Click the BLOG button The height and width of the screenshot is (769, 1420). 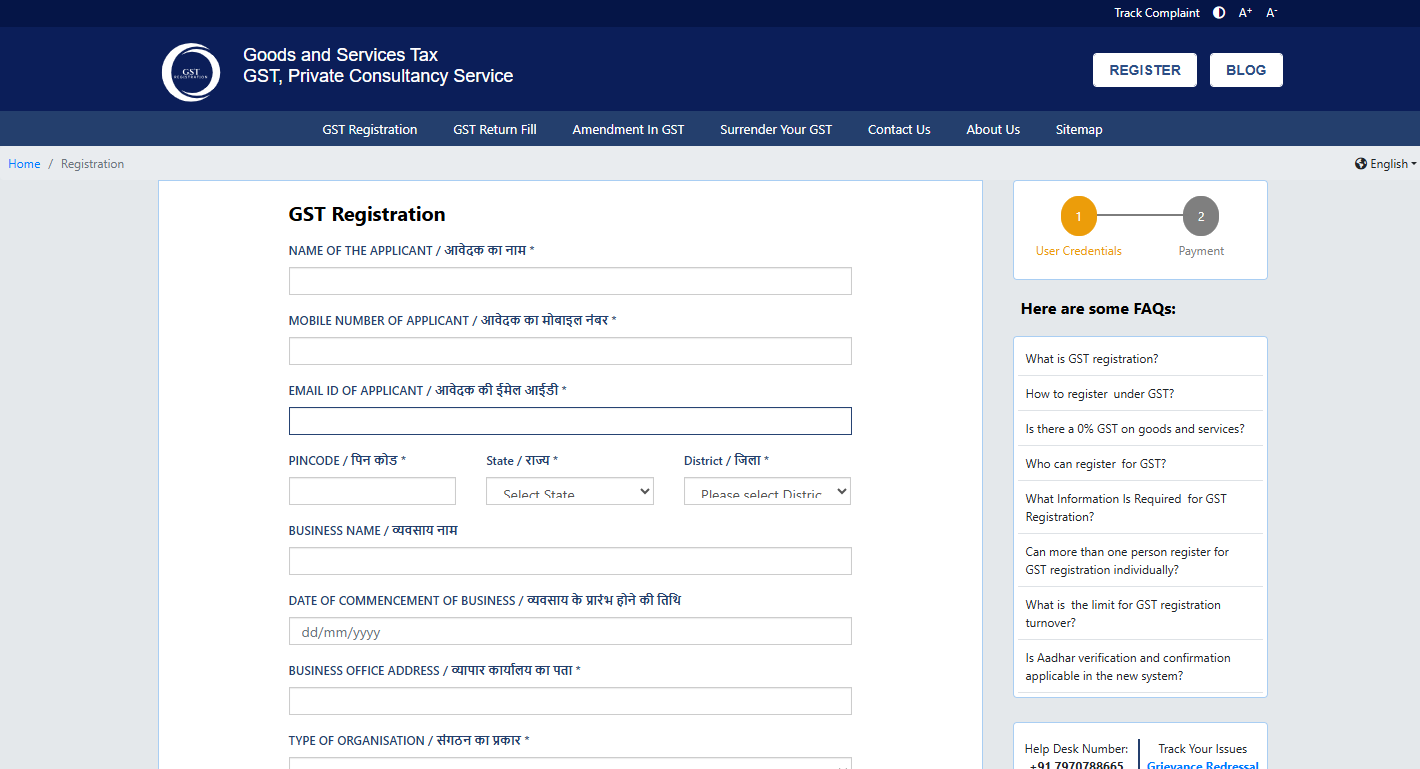coord(1245,70)
